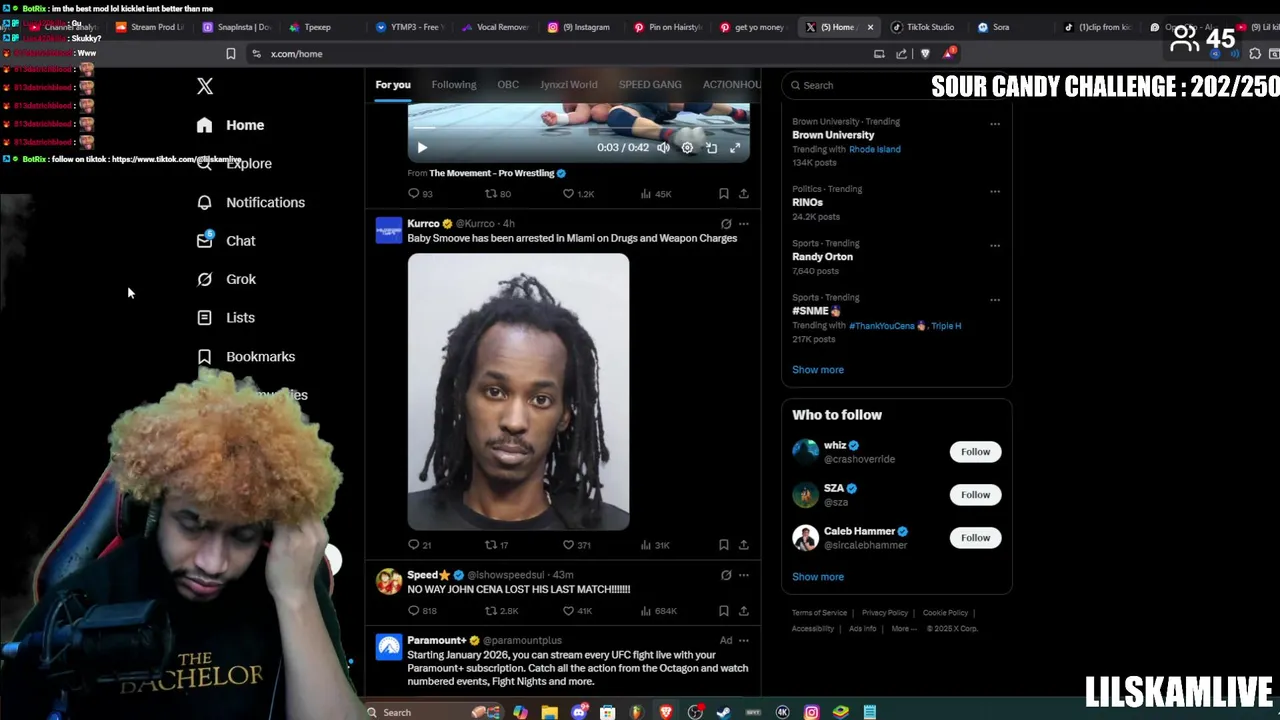Image resolution: width=1280 pixels, height=720 pixels.
Task: Reply to the Pro Wrestling post
Action: coord(420,194)
